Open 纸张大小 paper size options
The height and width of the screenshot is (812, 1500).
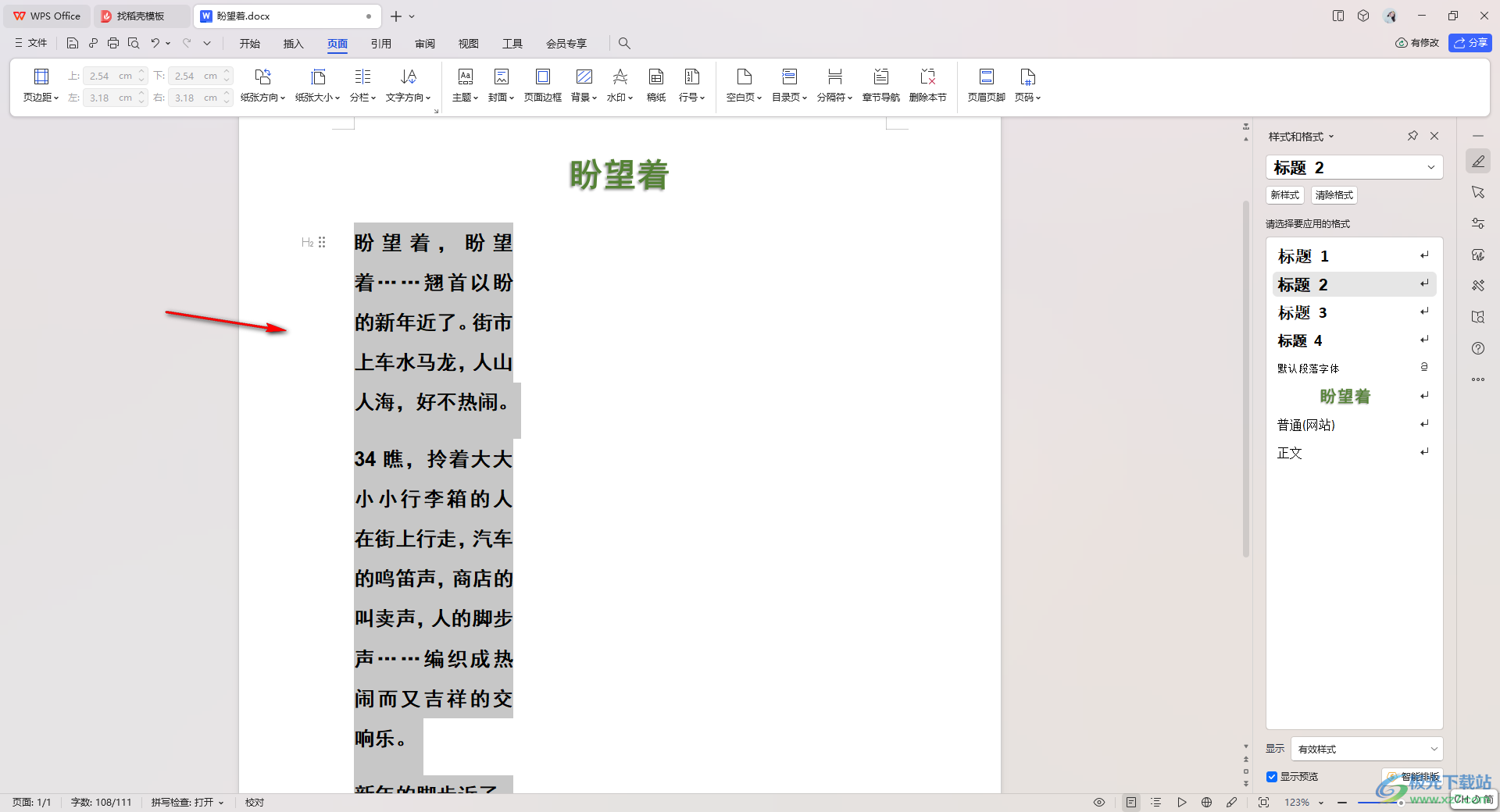(x=317, y=85)
